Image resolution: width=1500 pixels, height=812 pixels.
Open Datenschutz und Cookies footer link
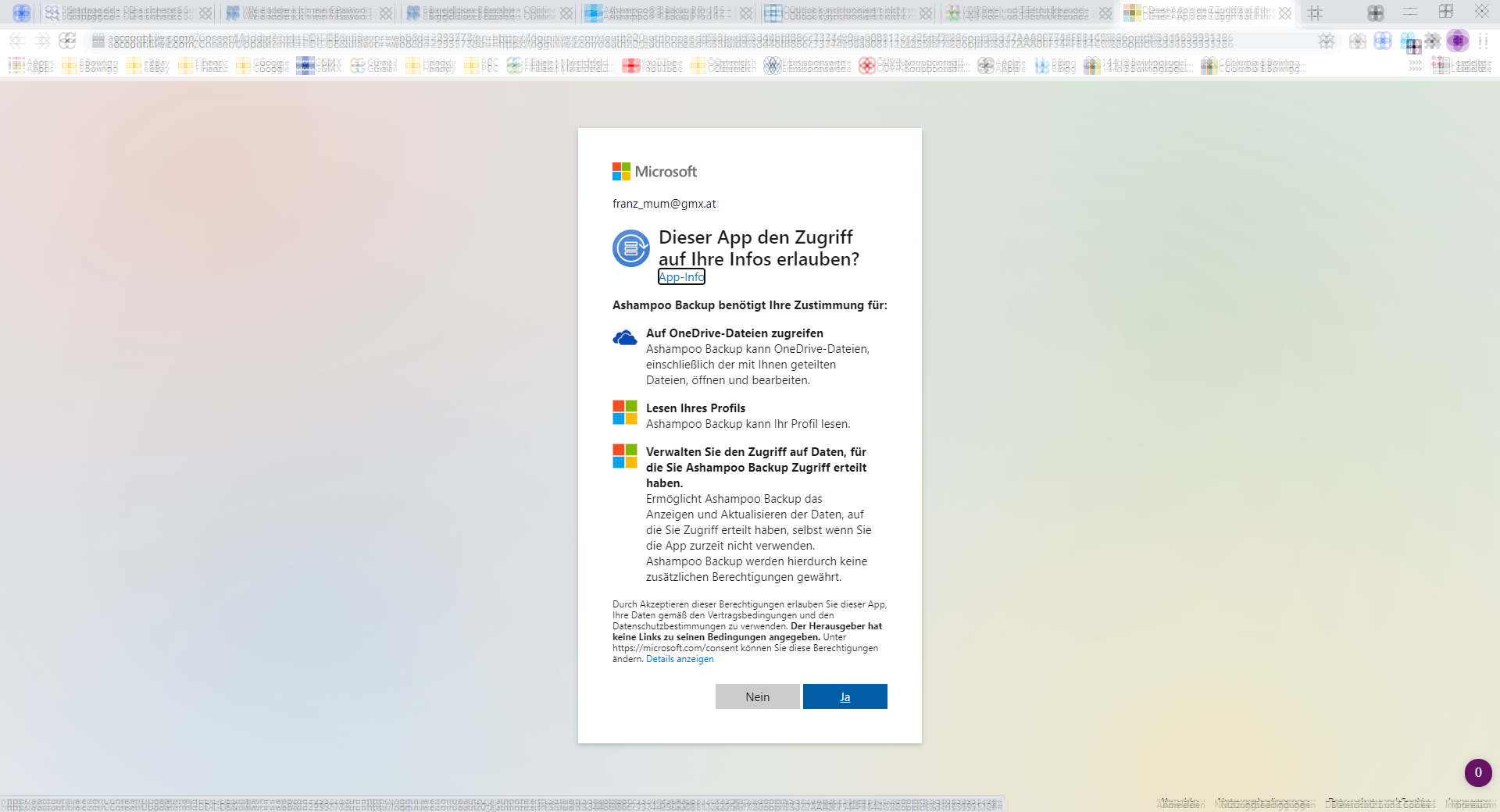1380,803
